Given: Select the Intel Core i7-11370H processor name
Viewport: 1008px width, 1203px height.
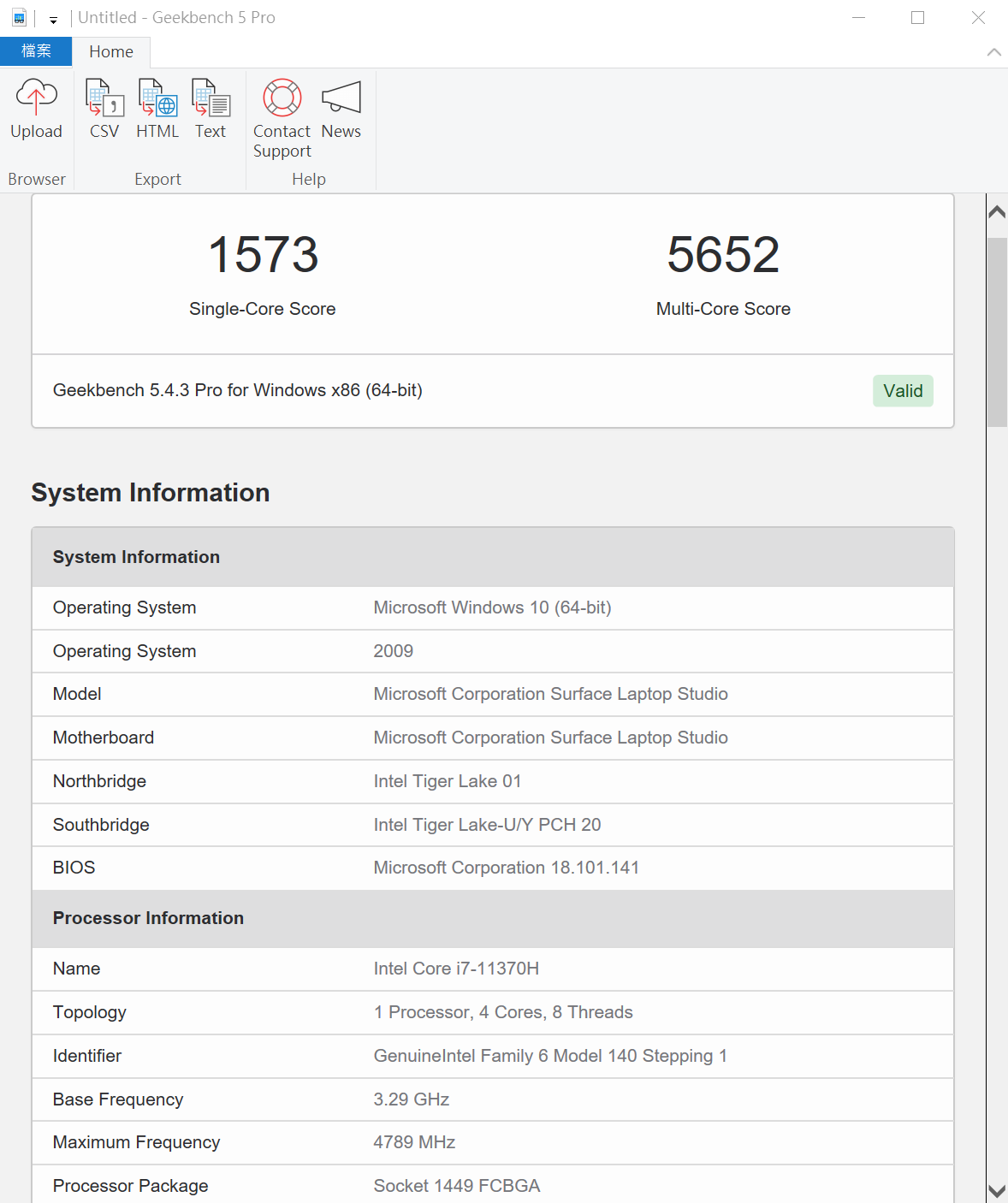Looking at the screenshot, I should [456, 969].
